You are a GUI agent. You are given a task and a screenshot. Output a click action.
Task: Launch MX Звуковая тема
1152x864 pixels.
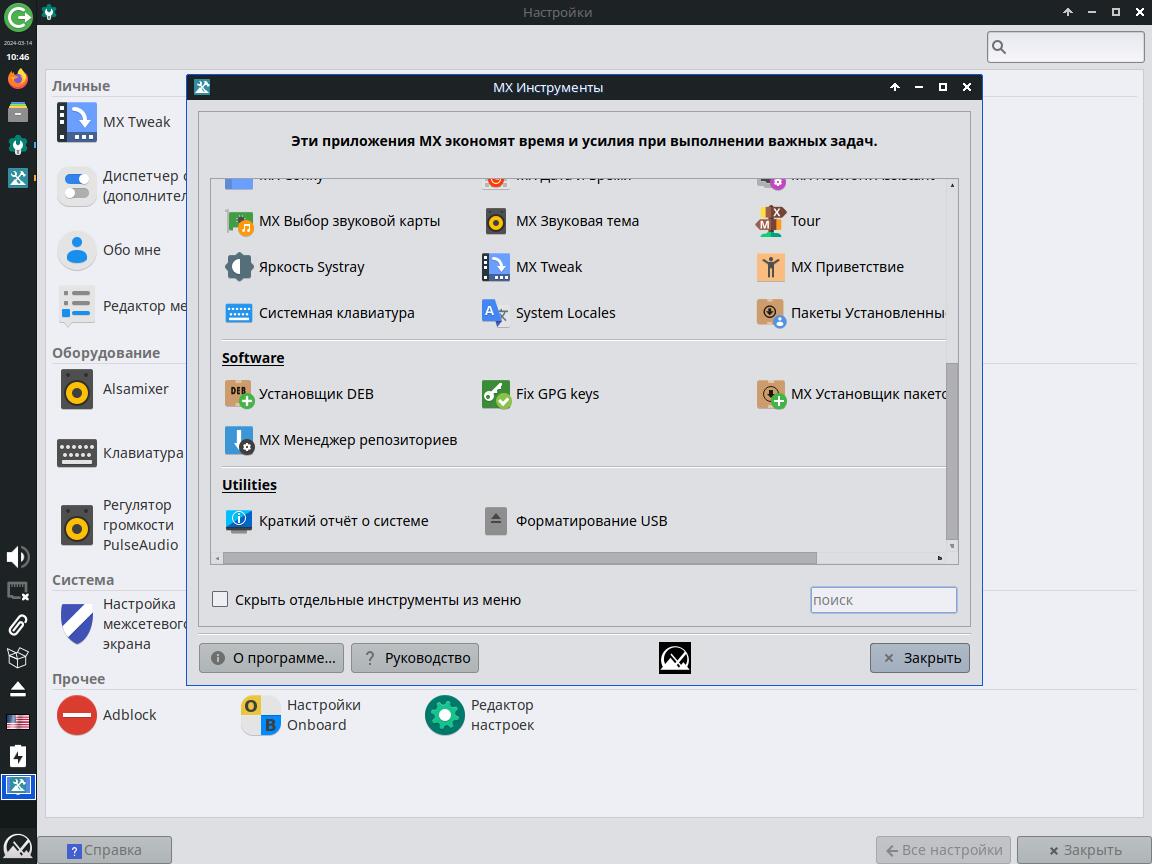561,221
